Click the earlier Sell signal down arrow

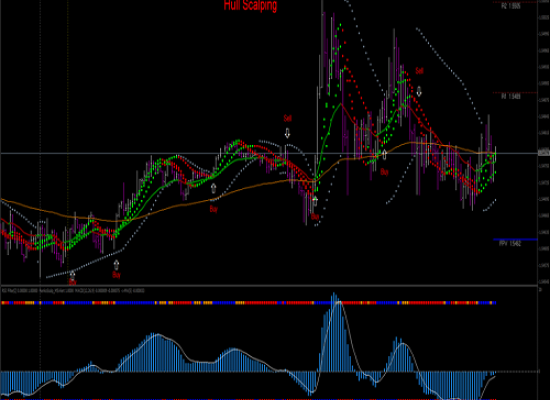click(287, 133)
